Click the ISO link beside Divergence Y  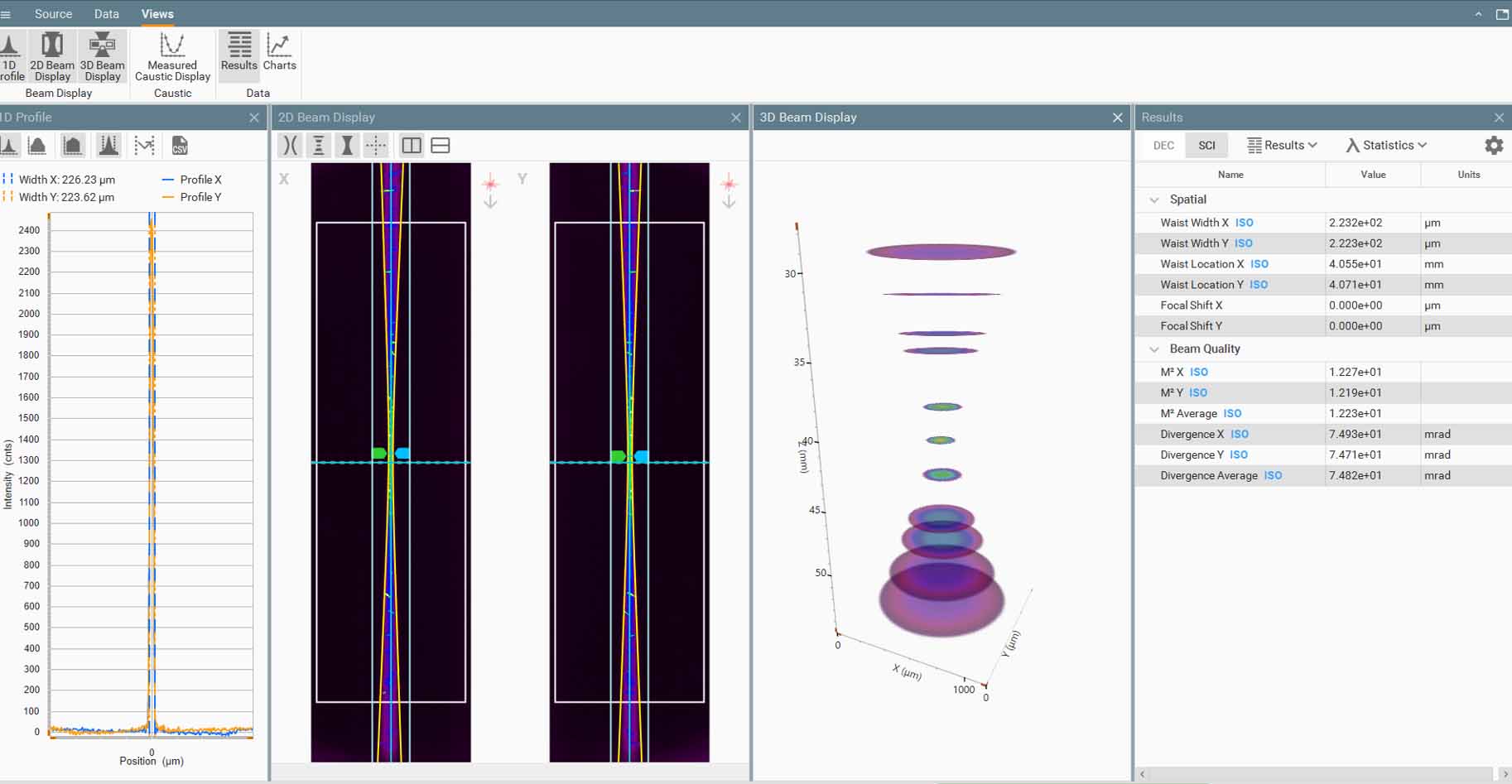[1238, 455]
